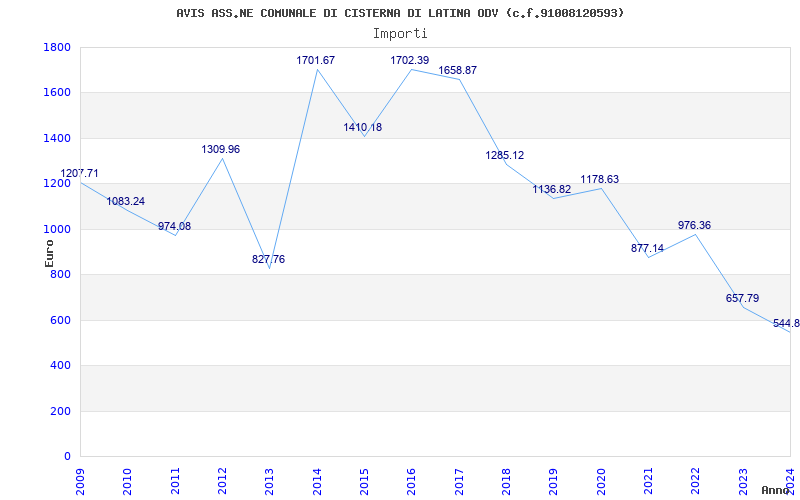
Task: Click the 1309.96 data label
Action: pos(220,149)
